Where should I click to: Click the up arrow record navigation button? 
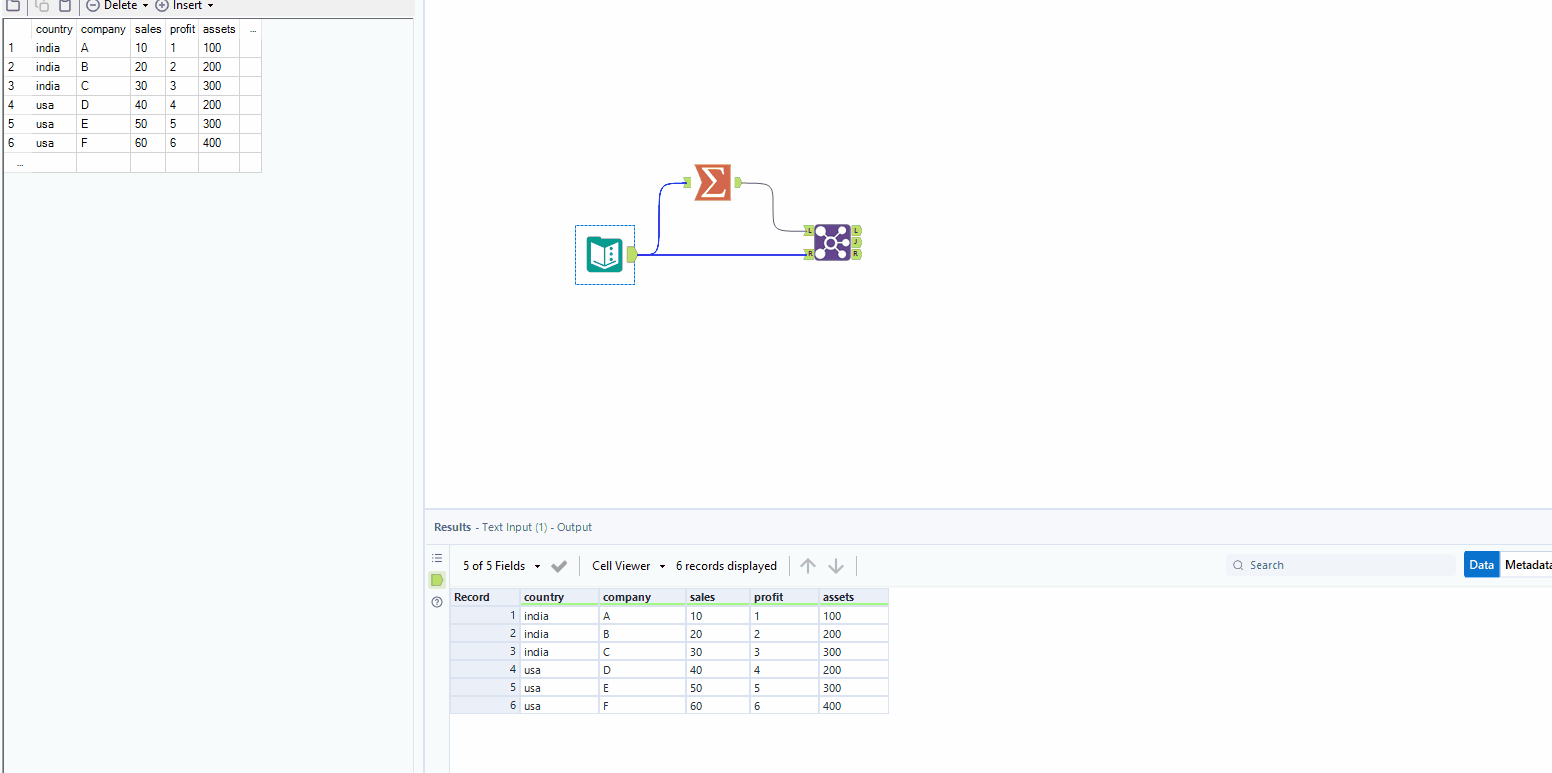(808, 565)
